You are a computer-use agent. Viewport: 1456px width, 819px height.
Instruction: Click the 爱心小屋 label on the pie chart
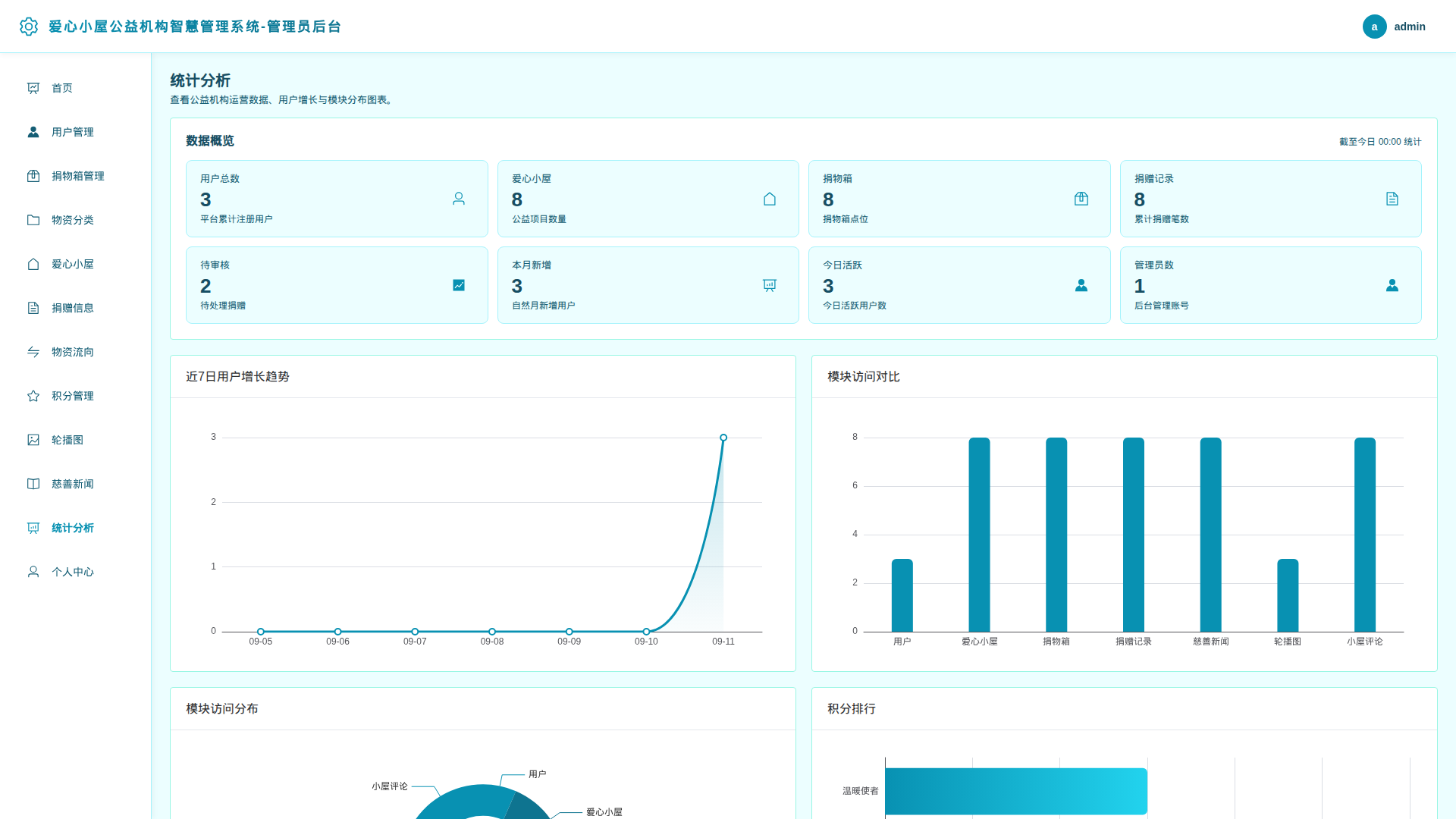[x=604, y=812]
